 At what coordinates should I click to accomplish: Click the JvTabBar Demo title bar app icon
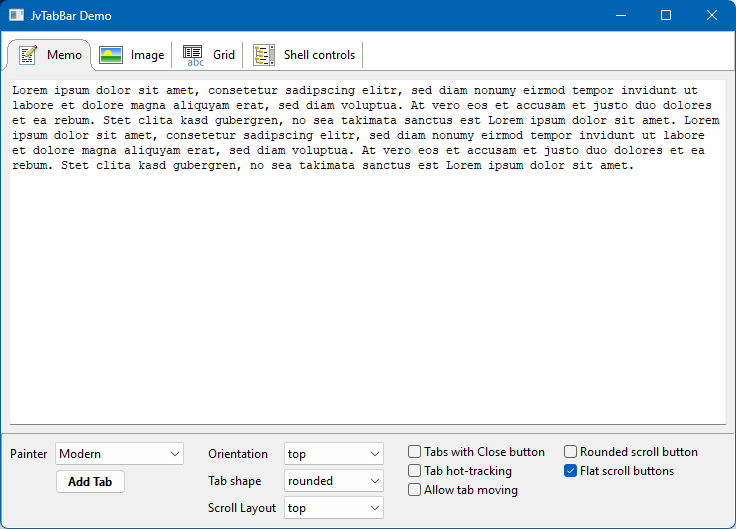coord(16,15)
